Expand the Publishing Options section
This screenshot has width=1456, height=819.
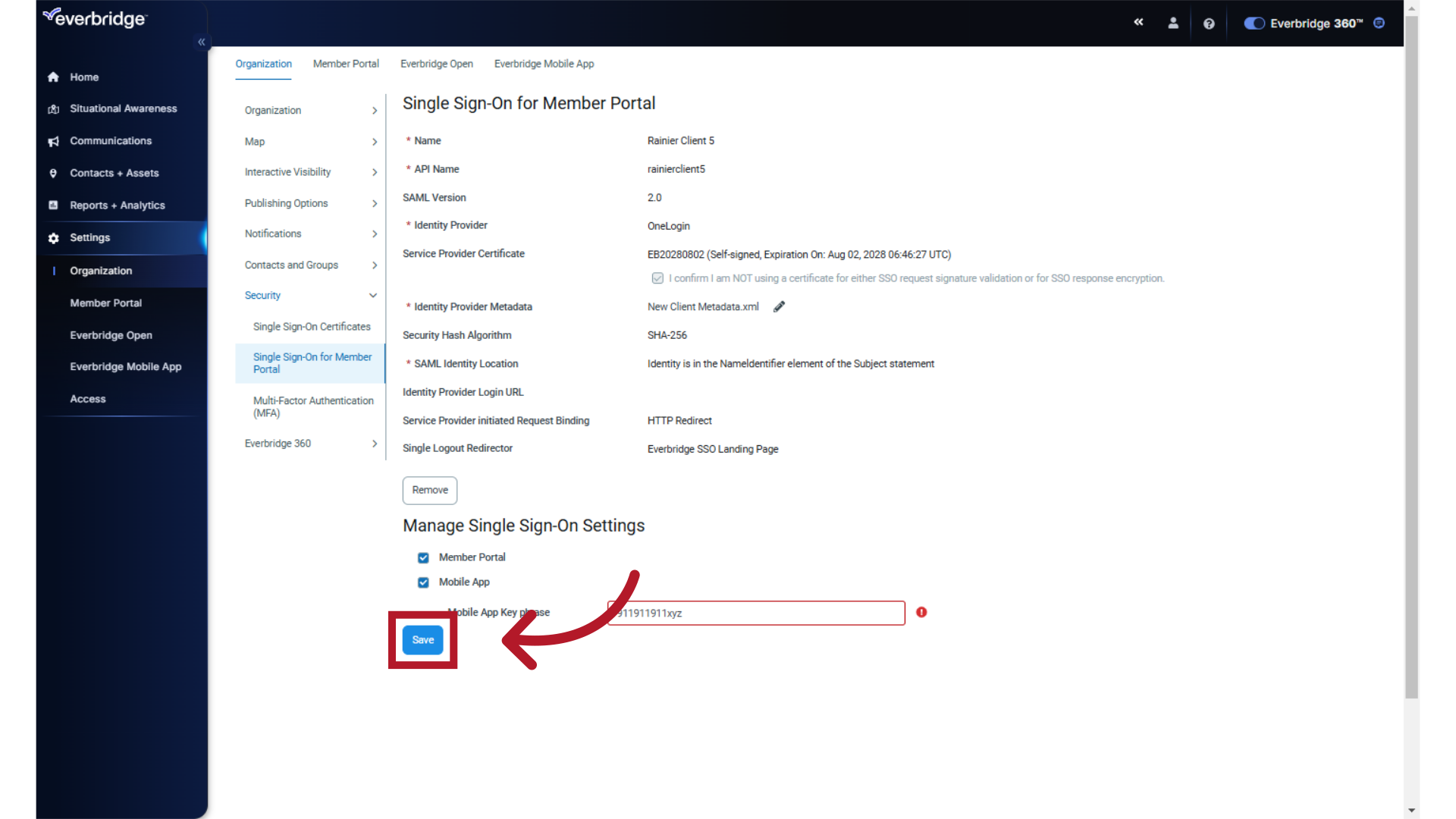pos(373,203)
